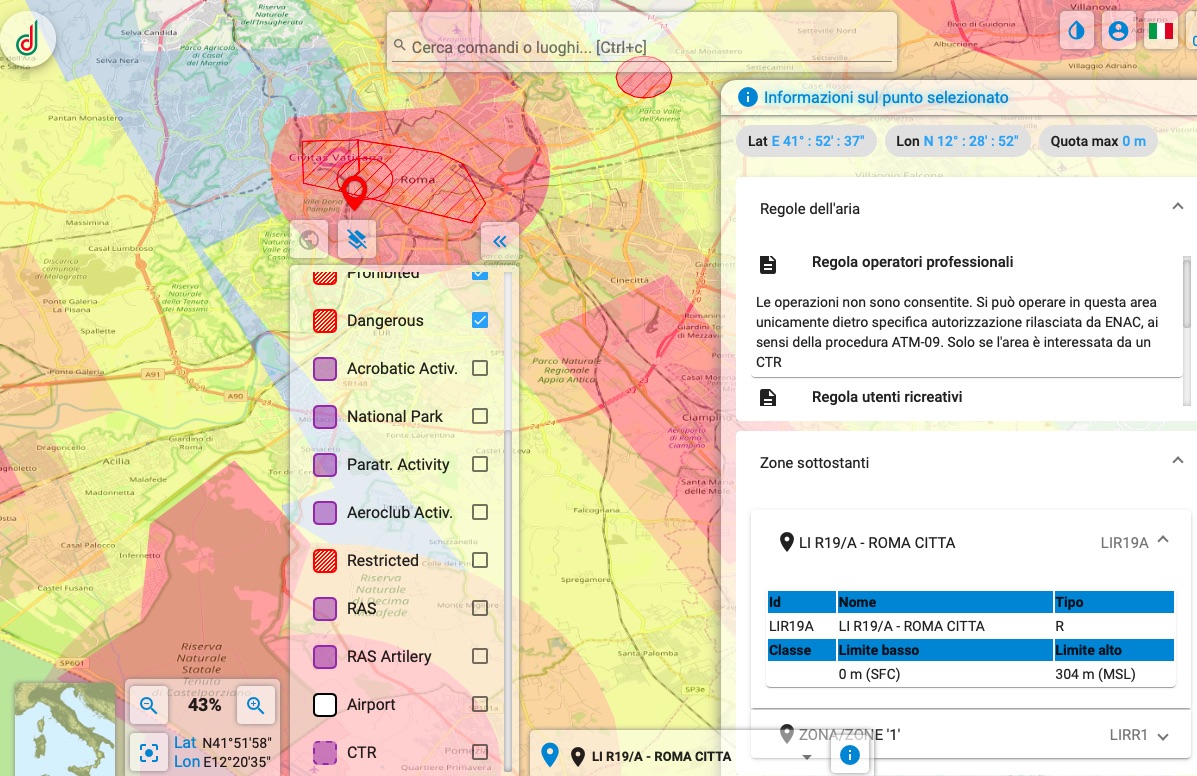Enable the Aeroclub Activ. layer checkbox
The image size is (1197, 776).
[x=479, y=512]
